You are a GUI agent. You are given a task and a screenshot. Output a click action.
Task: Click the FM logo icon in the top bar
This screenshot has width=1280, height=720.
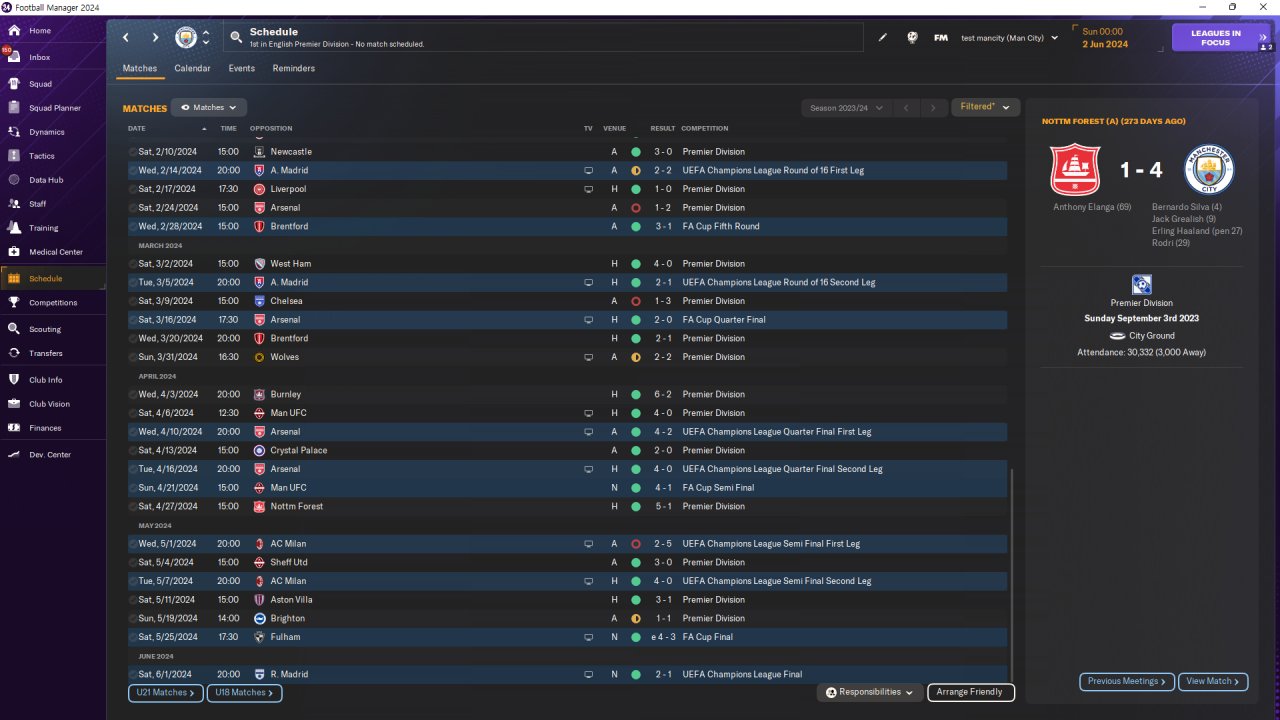coord(941,38)
